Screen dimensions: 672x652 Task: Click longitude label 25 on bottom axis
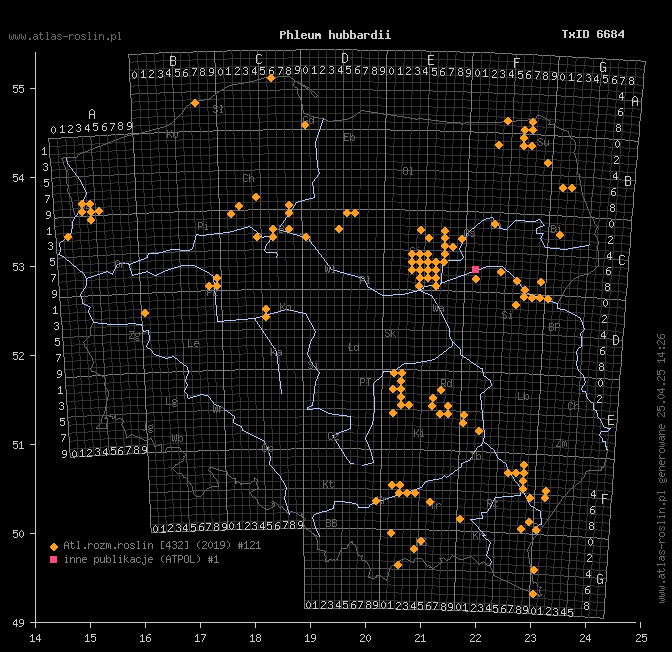pyautogui.click(x=641, y=638)
